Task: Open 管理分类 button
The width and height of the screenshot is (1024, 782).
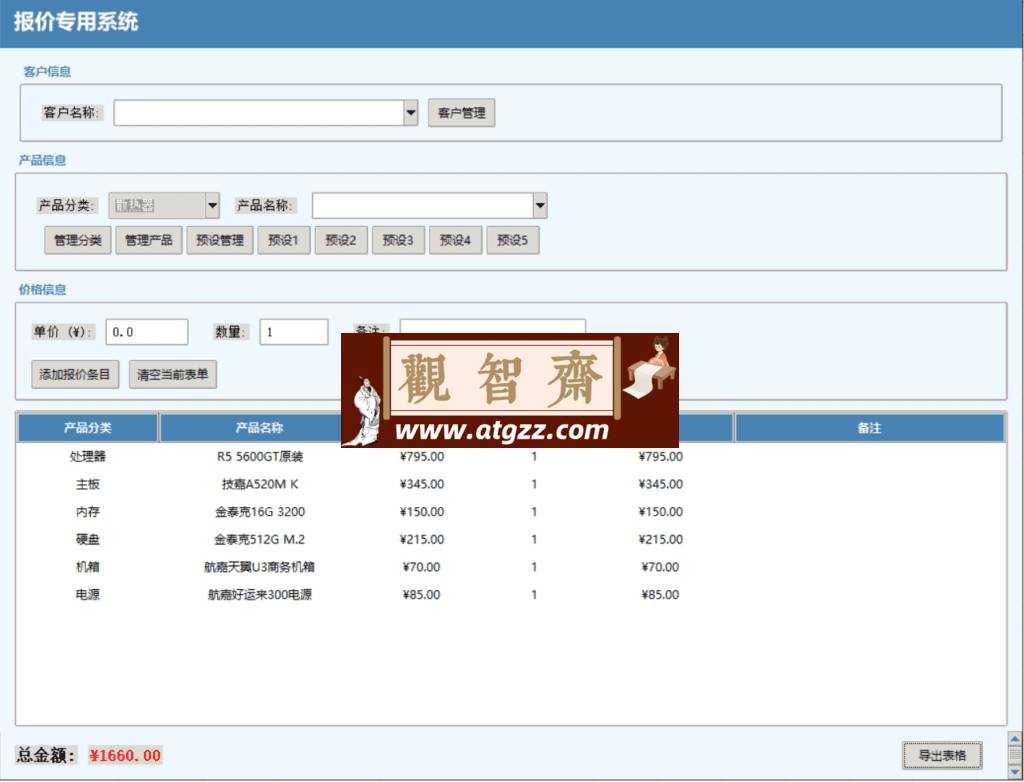Action: 78,240
